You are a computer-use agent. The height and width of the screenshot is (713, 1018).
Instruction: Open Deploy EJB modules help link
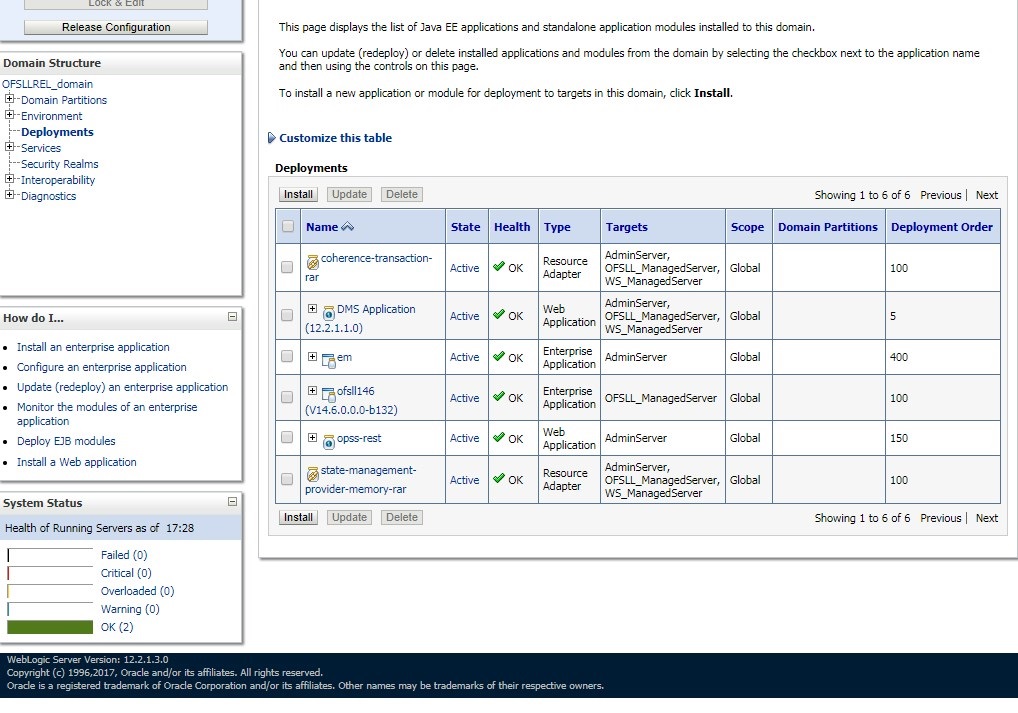coord(66,441)
